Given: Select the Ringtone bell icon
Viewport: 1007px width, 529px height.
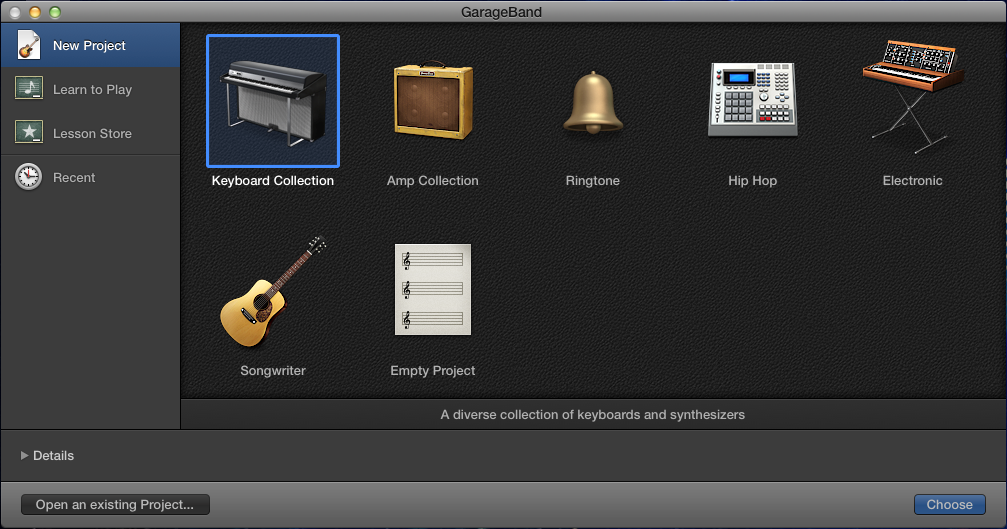Looking at the screenshot, I should pyautogui.click(x=593, y=102).
